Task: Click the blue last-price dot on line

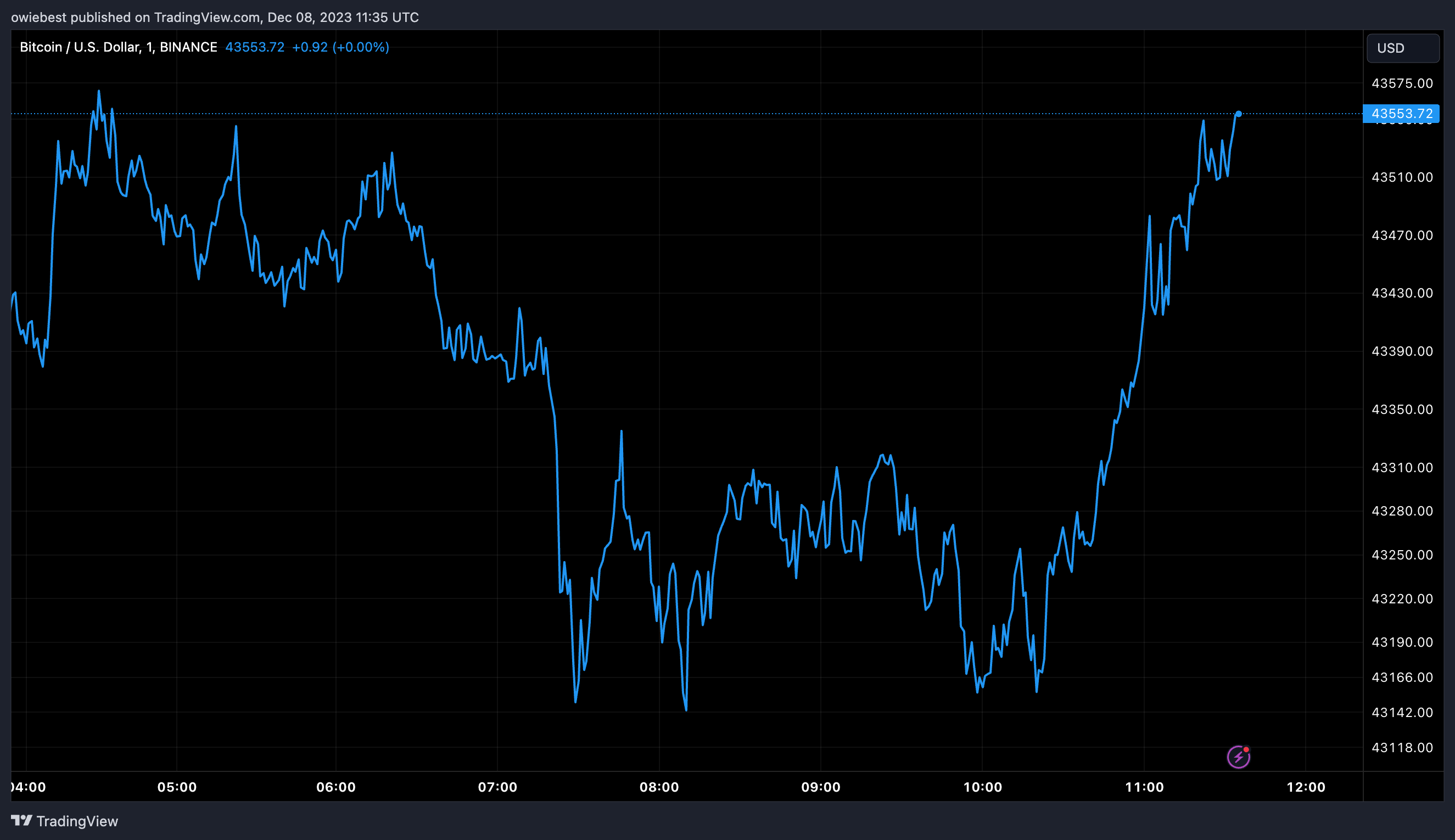Action: point(1238,114)
